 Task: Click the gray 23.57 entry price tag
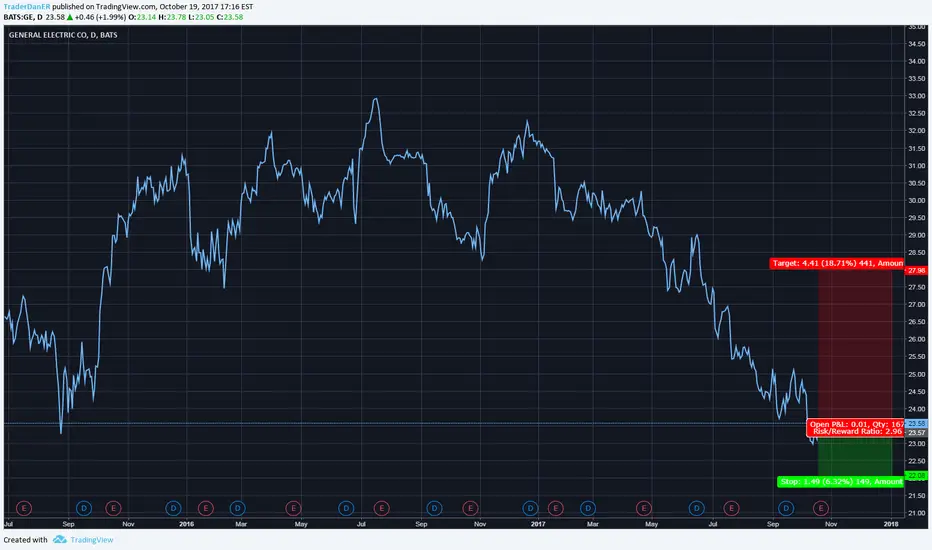(x=916, y=432)
